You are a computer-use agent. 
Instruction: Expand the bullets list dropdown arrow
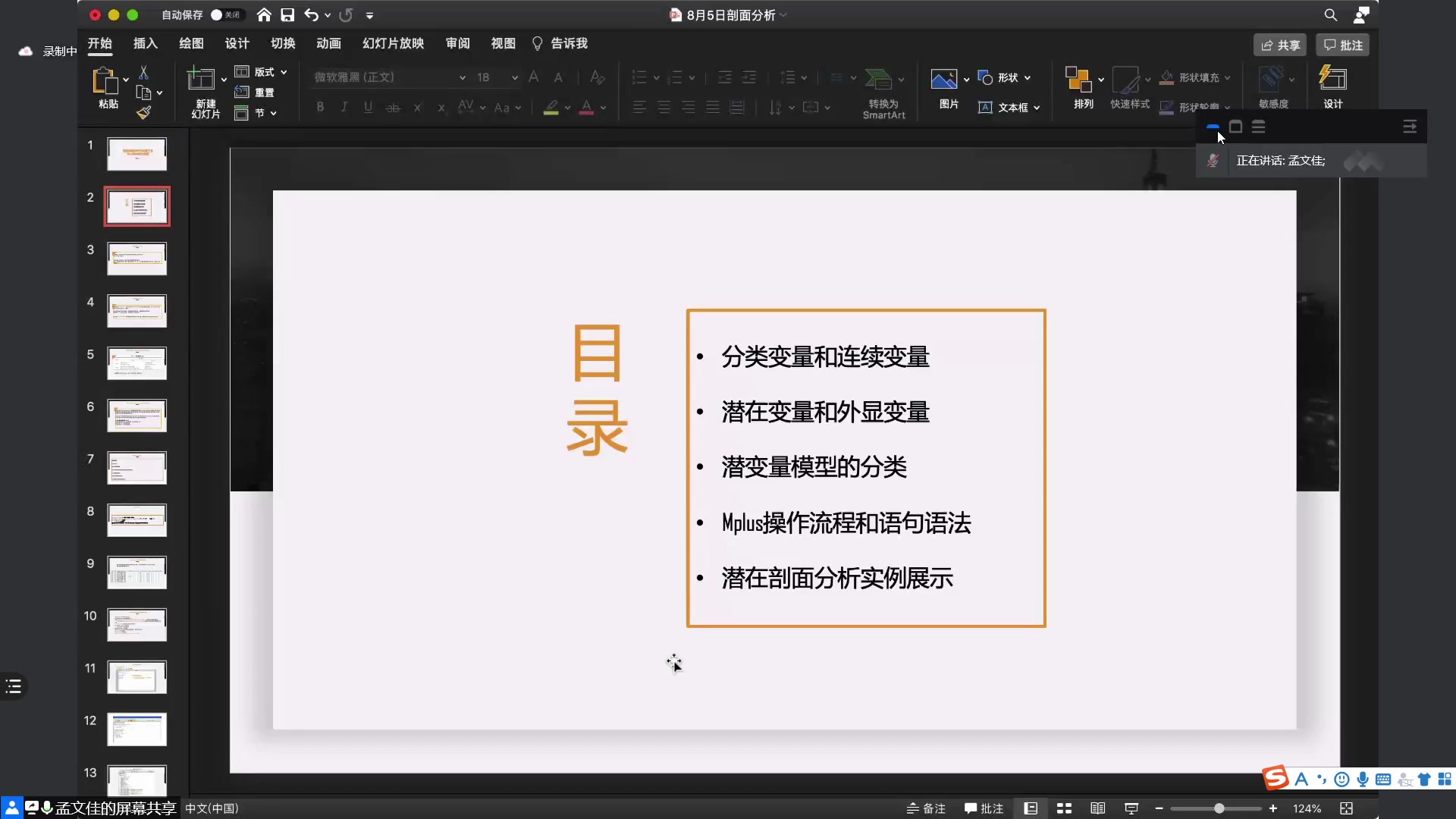[656, 77]
